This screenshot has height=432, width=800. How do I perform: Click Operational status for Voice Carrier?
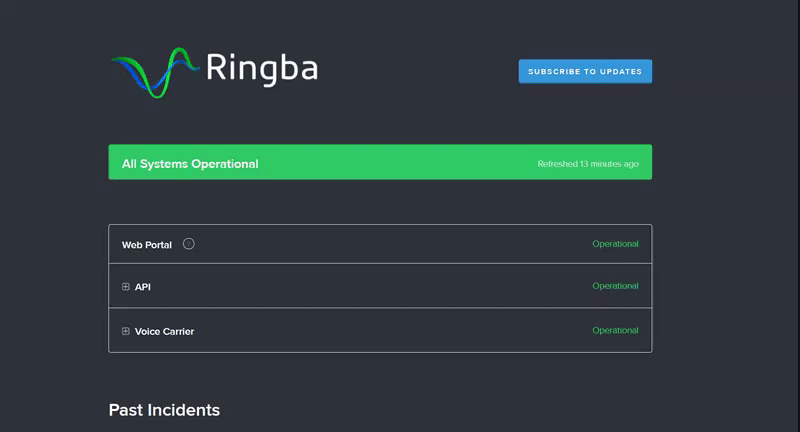pos(615,330)
